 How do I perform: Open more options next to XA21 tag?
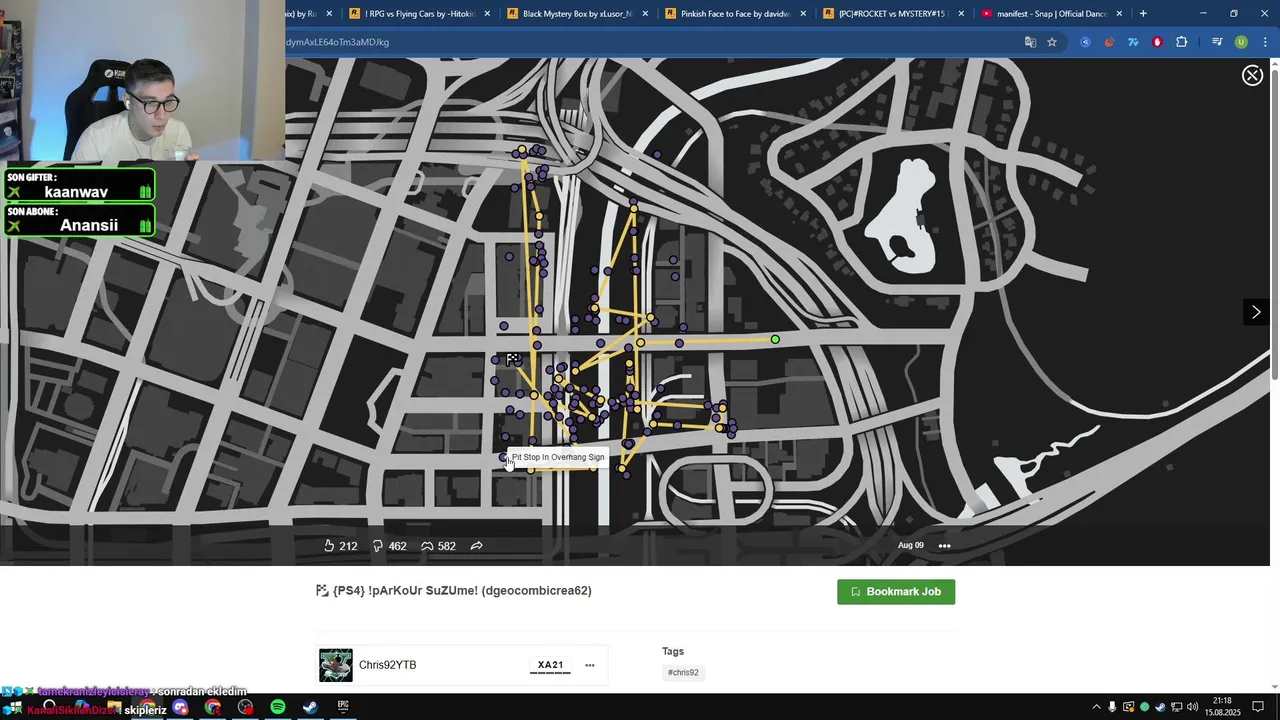pos(590,665)
